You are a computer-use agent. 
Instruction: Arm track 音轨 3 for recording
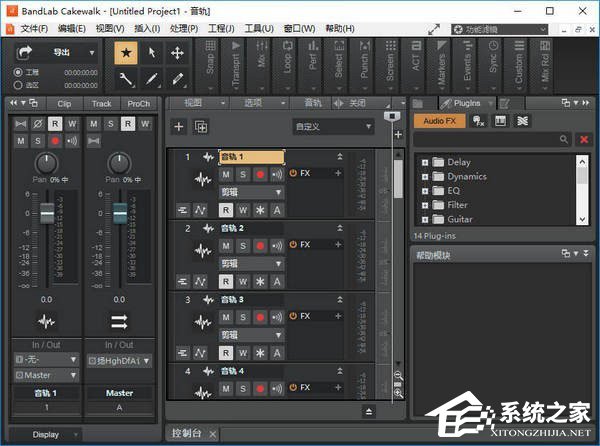260,317
